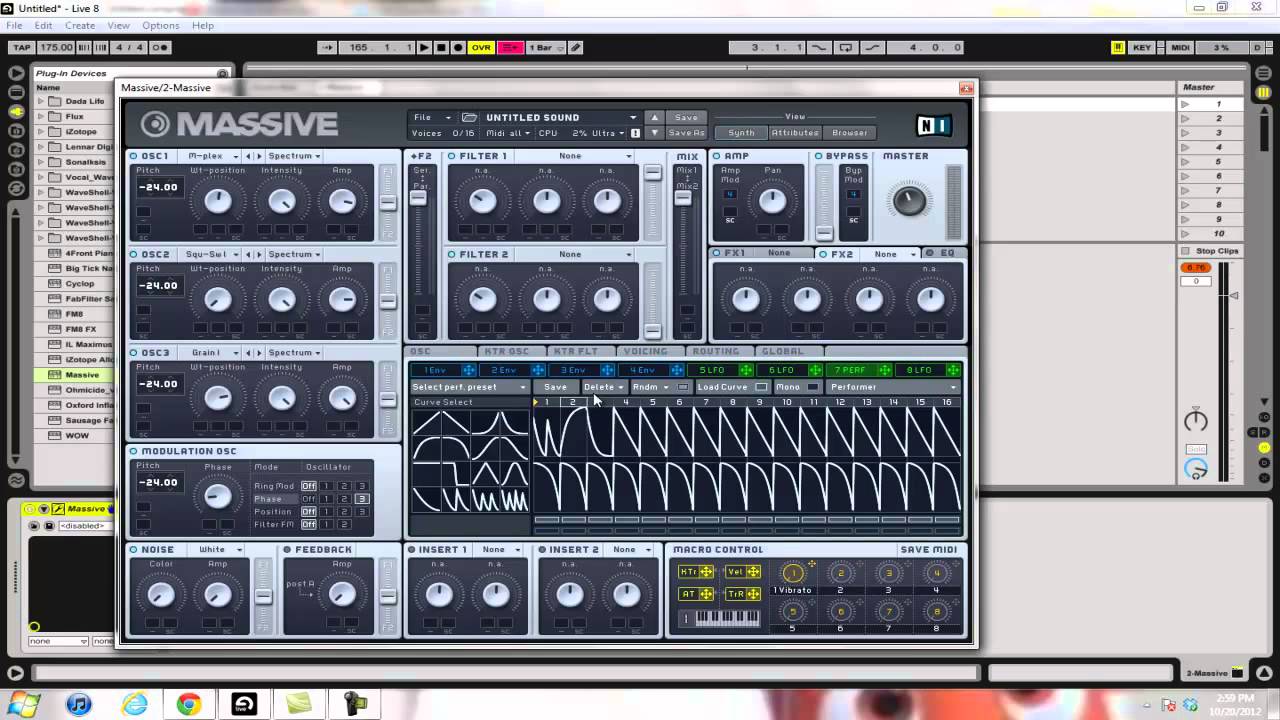The height and width of the screenshot is (720, 1280).
Task: Toggle OSC3 on/off indicator
Action: 134,352
